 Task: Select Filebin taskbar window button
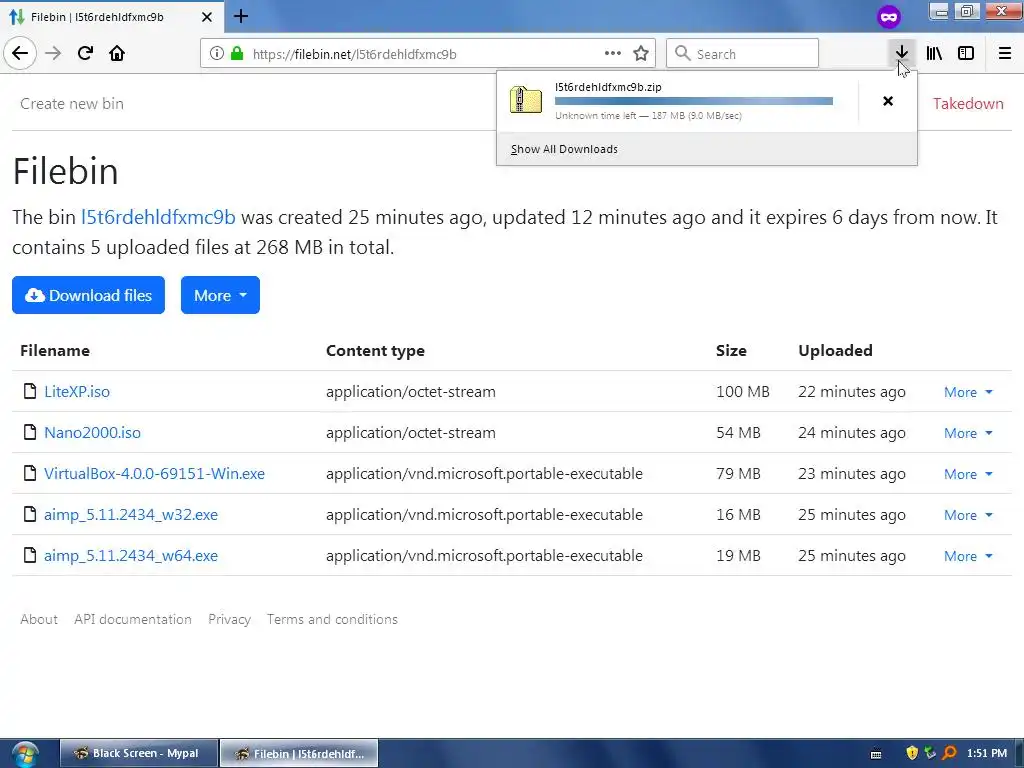tap(299, 754)
